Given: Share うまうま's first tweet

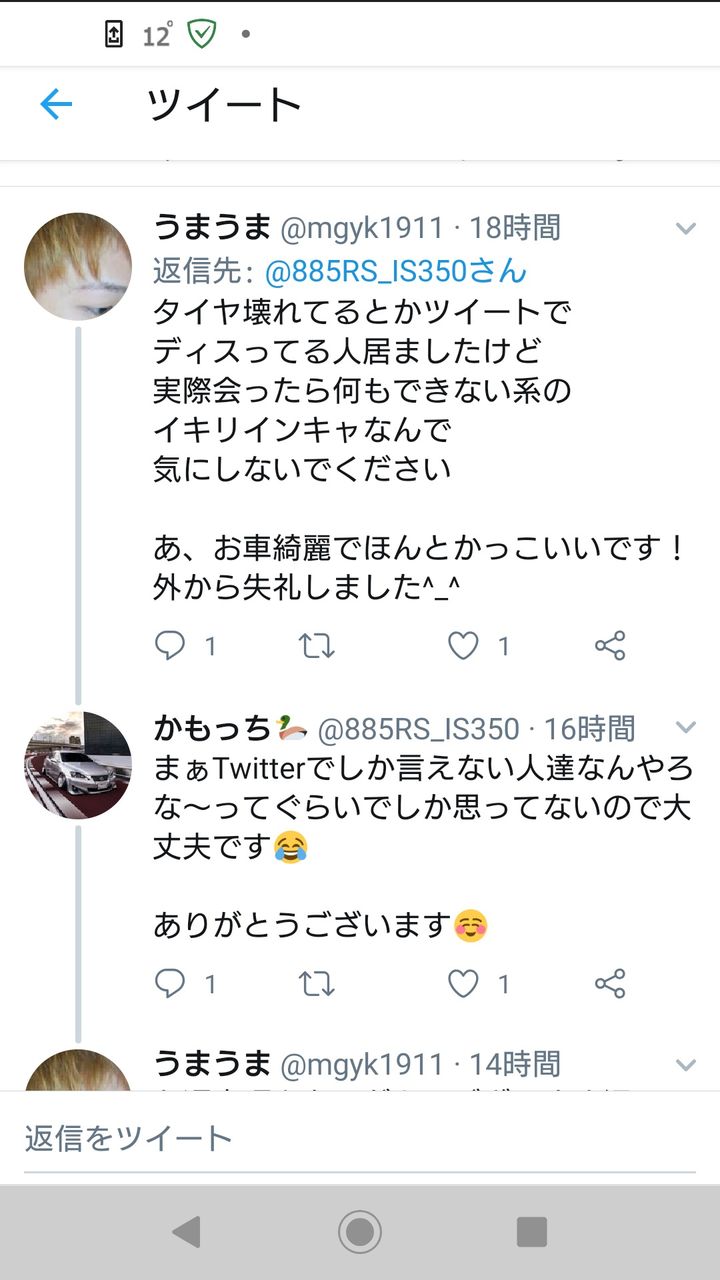Looking at the screenshot, I should pos(610,646).
